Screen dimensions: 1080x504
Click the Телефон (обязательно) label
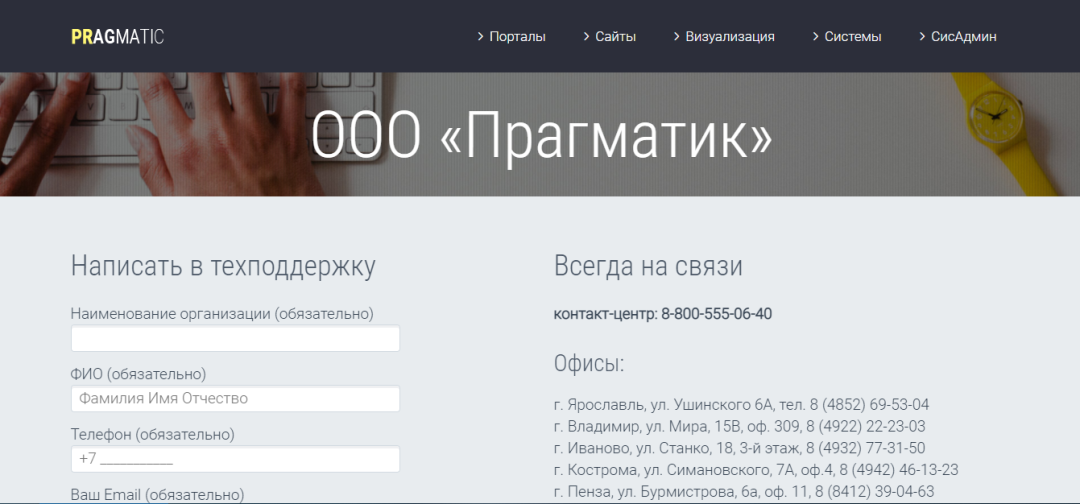pos(153,434)
